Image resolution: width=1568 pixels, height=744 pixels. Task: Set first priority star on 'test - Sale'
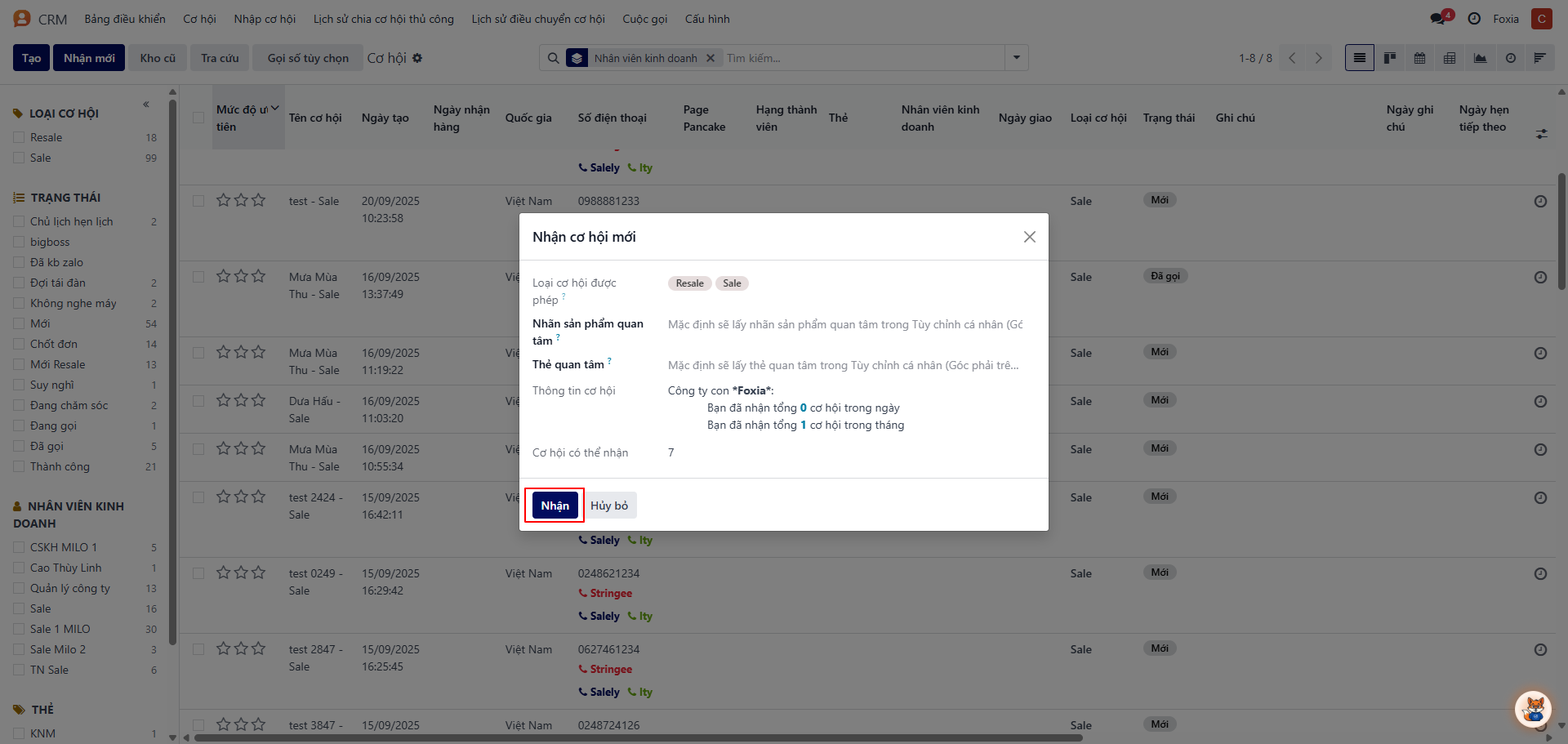[223, 200]
